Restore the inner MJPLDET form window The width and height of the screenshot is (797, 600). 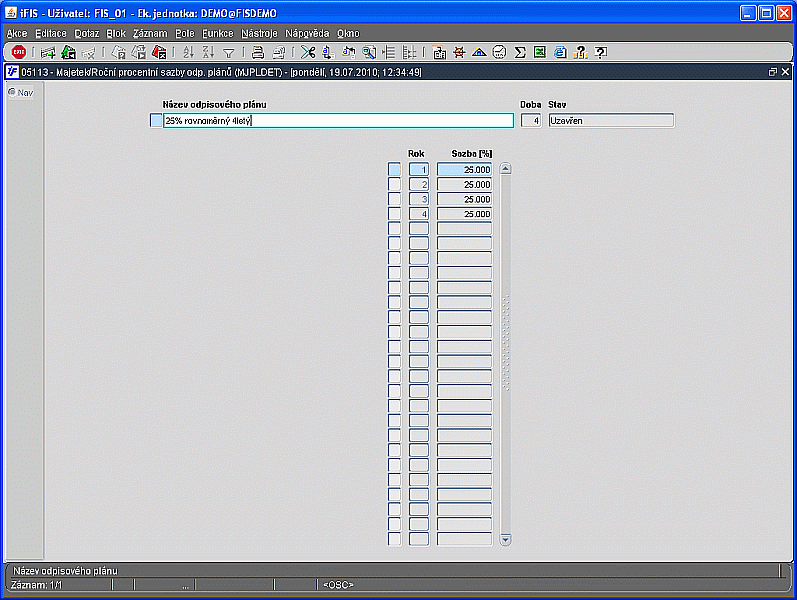772,72
